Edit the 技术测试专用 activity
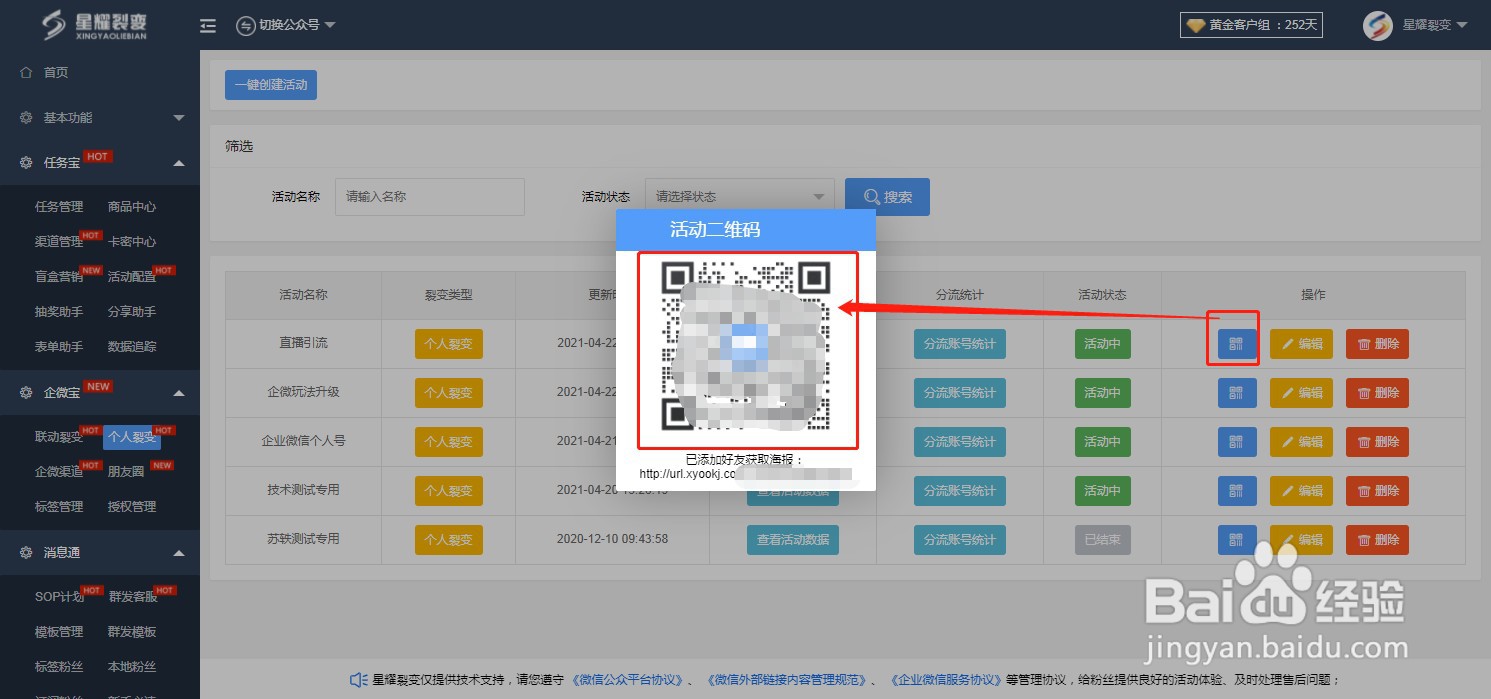1491x699 pixels. tap(1301, 491)
